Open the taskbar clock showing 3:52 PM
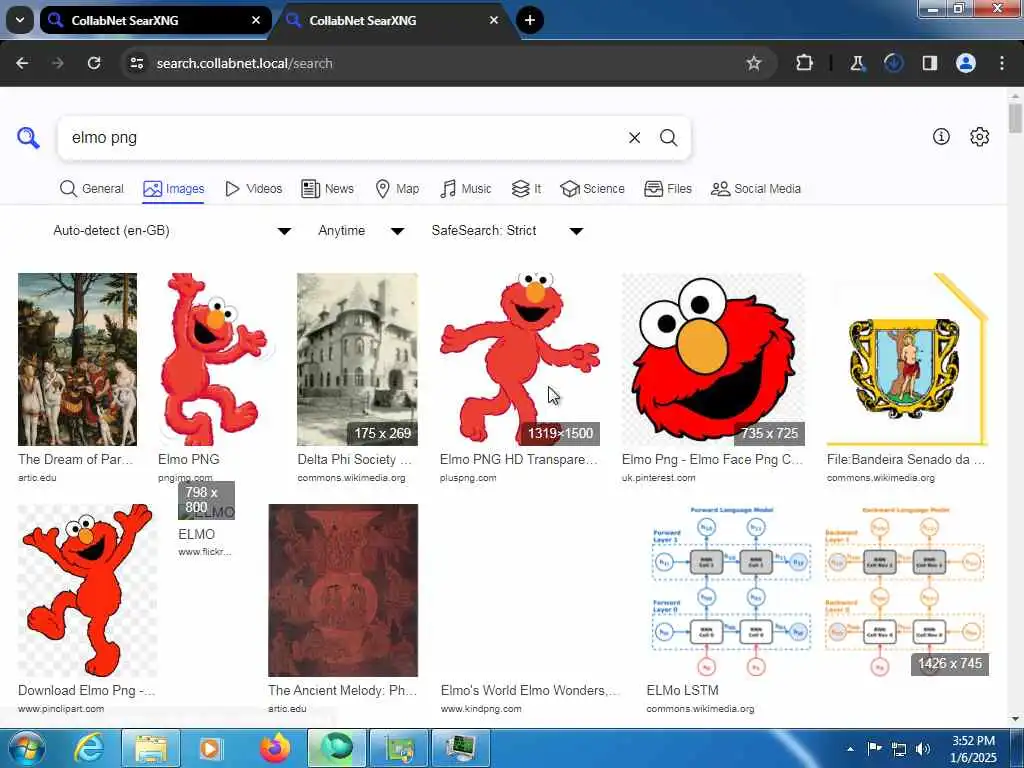 click(x=973, y=749)
